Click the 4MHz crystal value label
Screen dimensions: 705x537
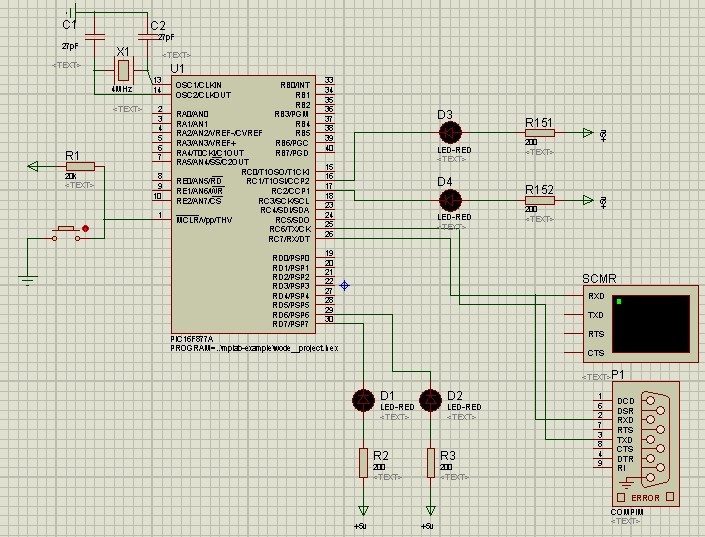122,90
